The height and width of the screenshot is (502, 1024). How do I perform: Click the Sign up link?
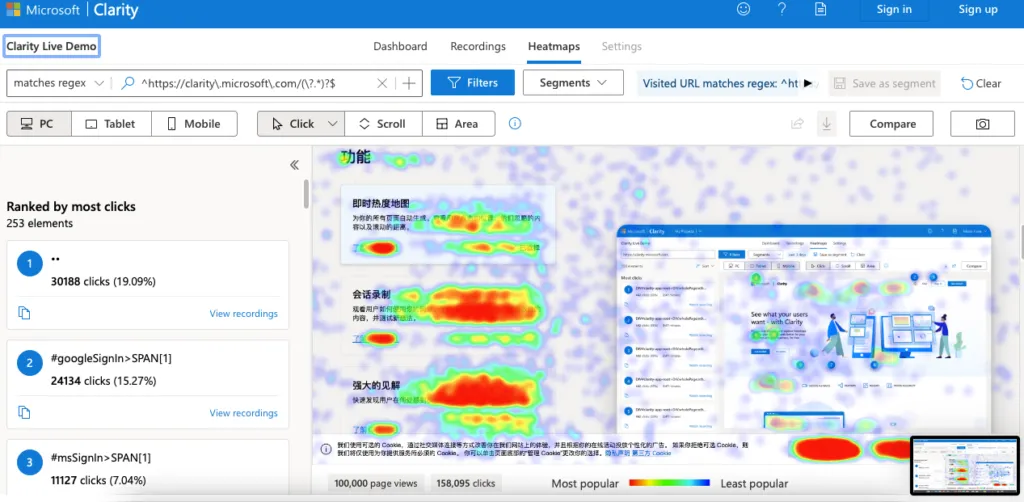978,9
